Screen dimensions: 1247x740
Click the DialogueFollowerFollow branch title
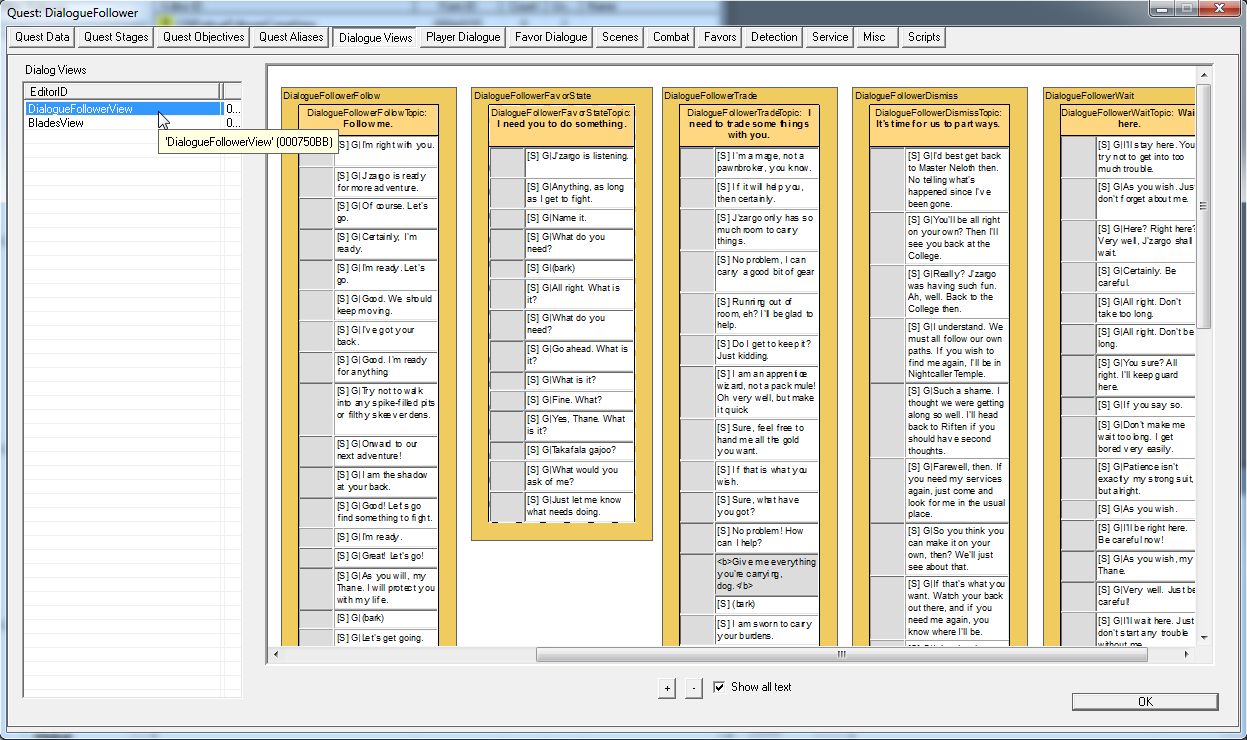coord(331,95)
